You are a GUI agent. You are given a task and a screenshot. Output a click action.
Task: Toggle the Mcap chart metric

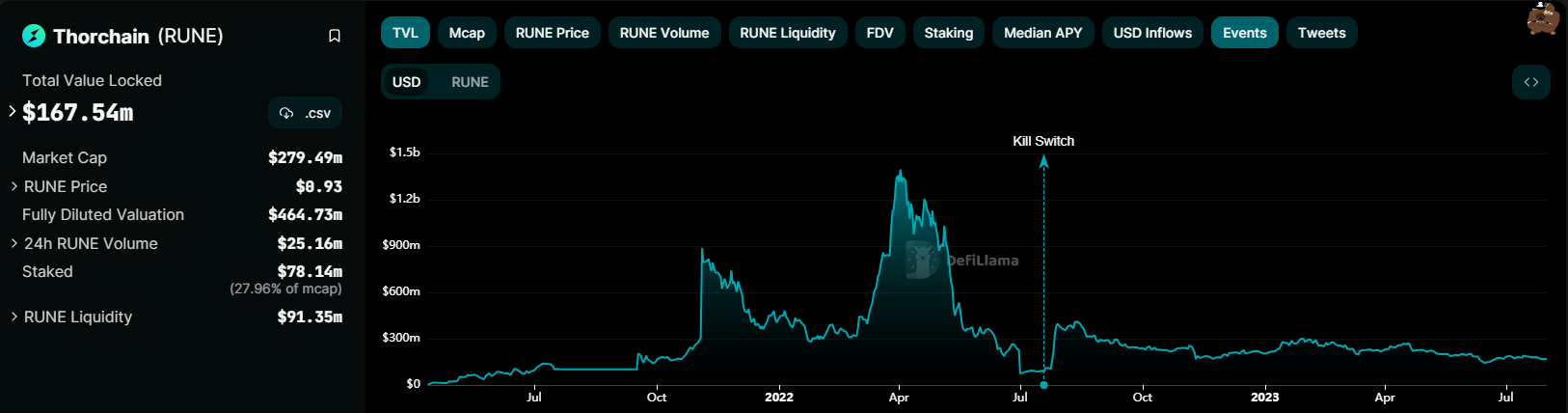pos(467,33)
